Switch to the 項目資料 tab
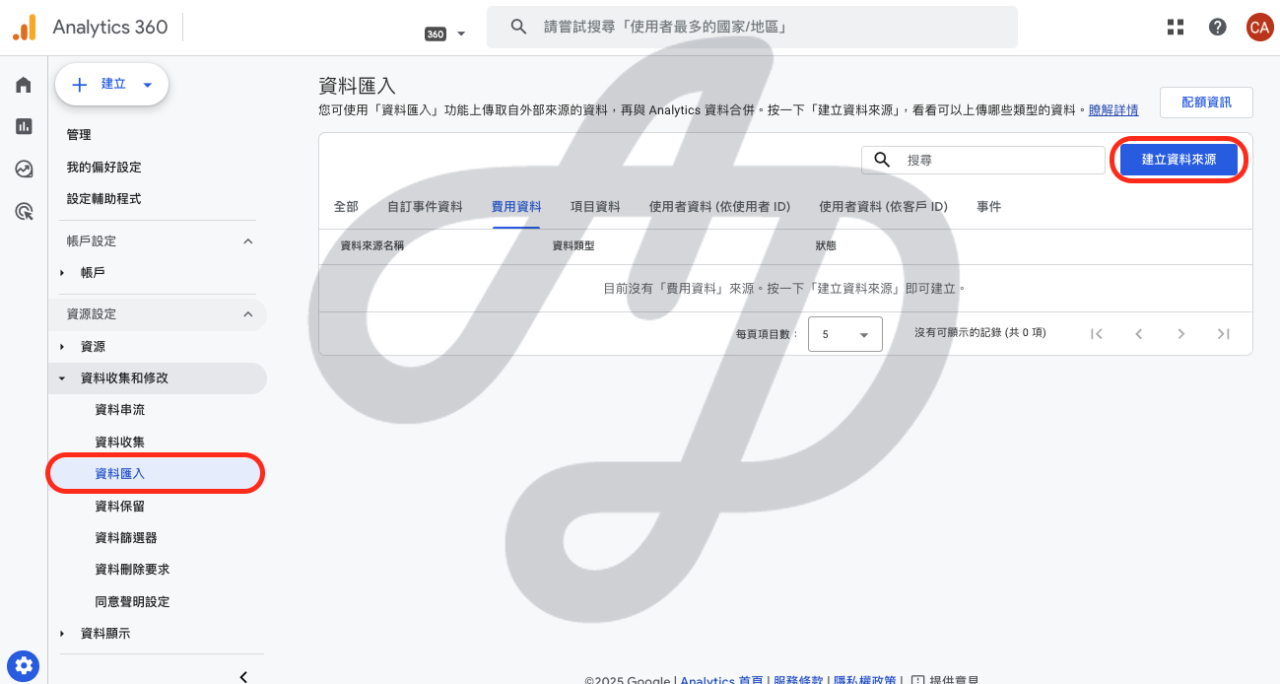The height and width of the screenshot is (684, 1280). coord(595,207)
